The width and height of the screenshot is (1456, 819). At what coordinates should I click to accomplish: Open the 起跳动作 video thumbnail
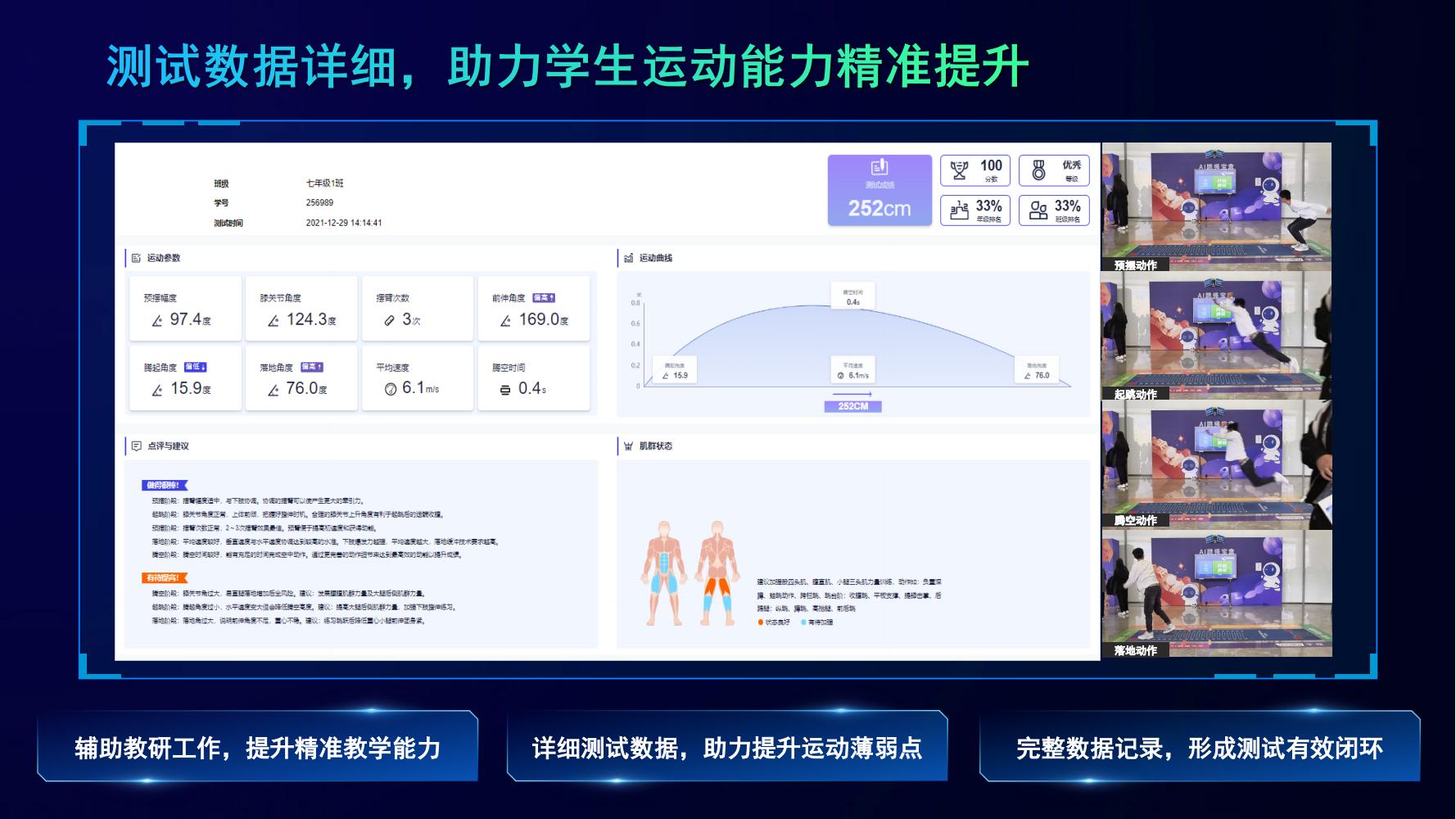[1216, 337]
